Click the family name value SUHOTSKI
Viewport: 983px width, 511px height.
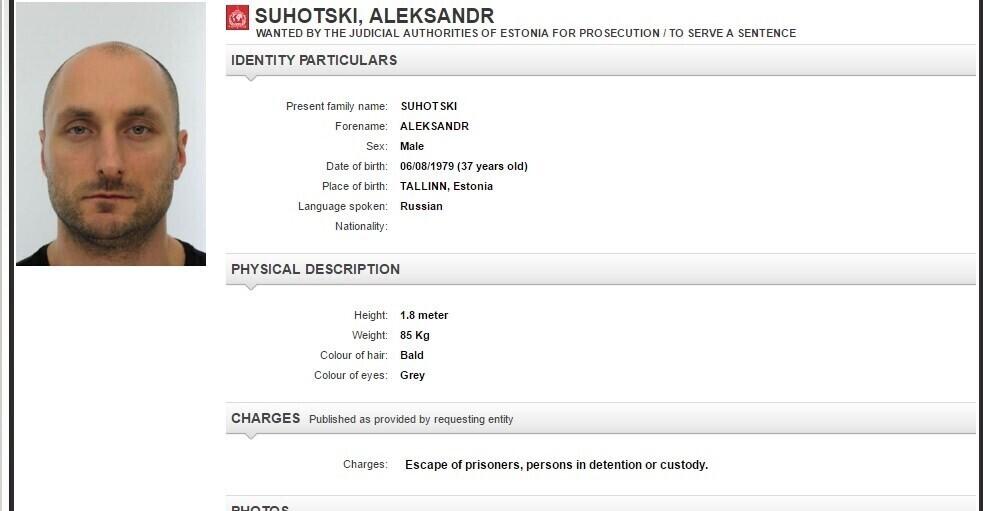click(428, 106)
